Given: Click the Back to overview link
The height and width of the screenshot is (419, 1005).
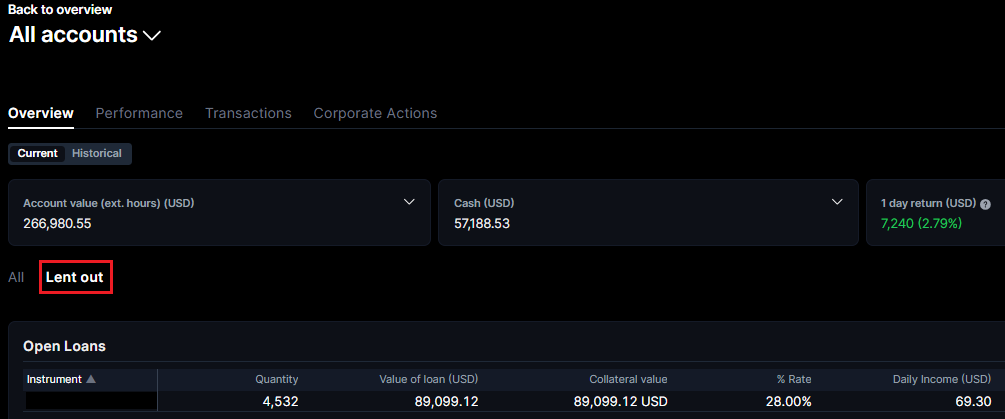Looking at the screenshot, I should coord(60,9).
